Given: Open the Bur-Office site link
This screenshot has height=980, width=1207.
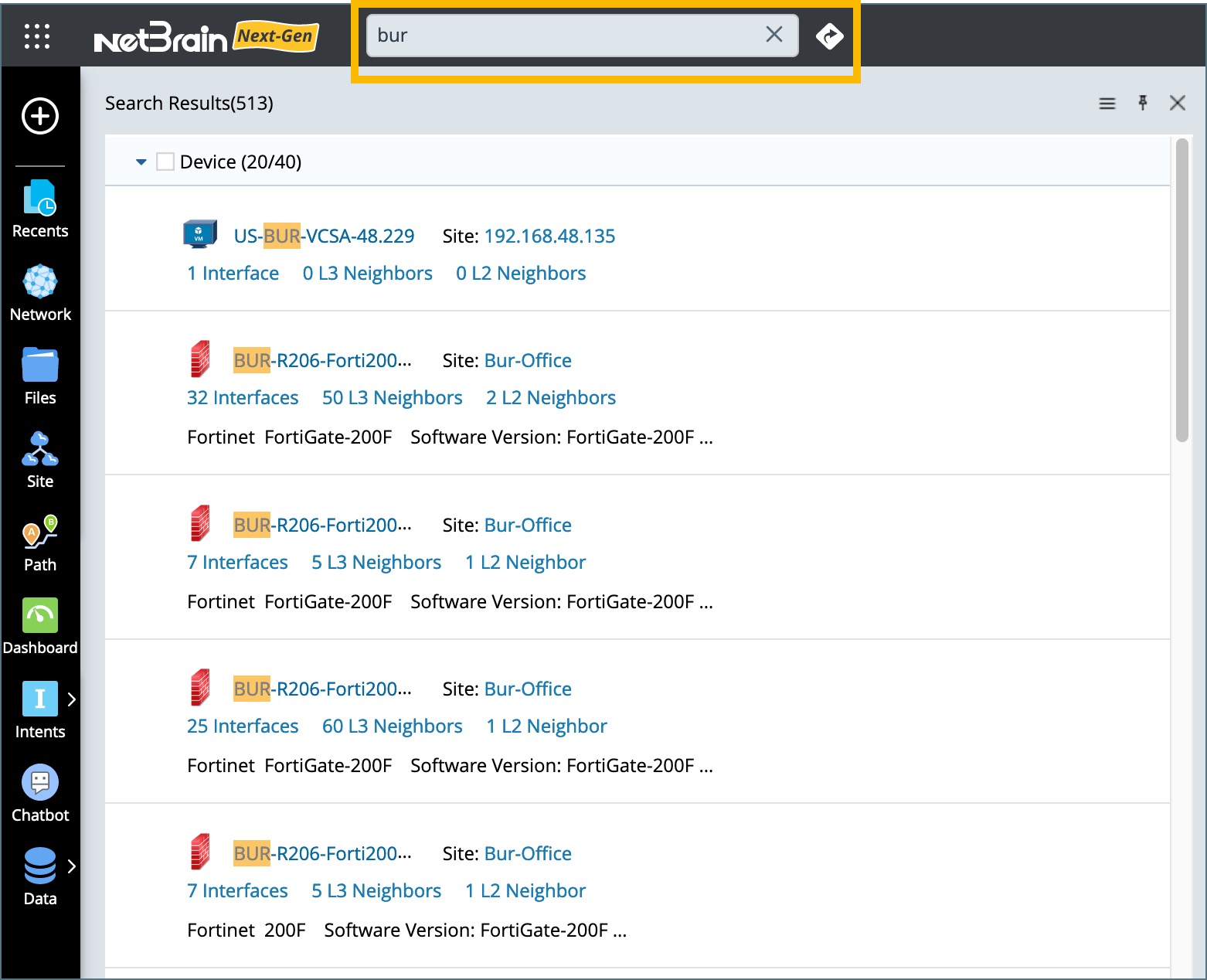Looking at the screenshot, I should pos(528,360).
